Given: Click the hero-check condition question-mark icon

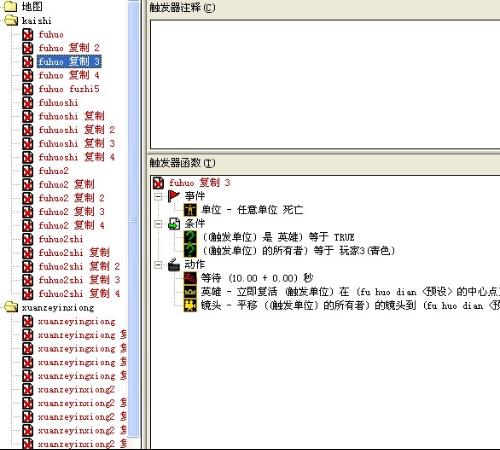Looking at the screenshot, I should (x=190, y=237).
